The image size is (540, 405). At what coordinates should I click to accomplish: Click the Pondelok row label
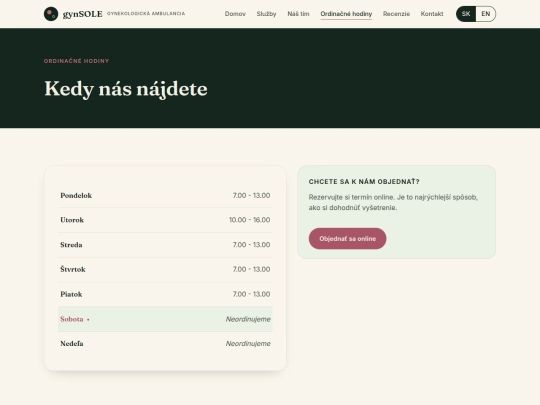[x=76, y=196]
